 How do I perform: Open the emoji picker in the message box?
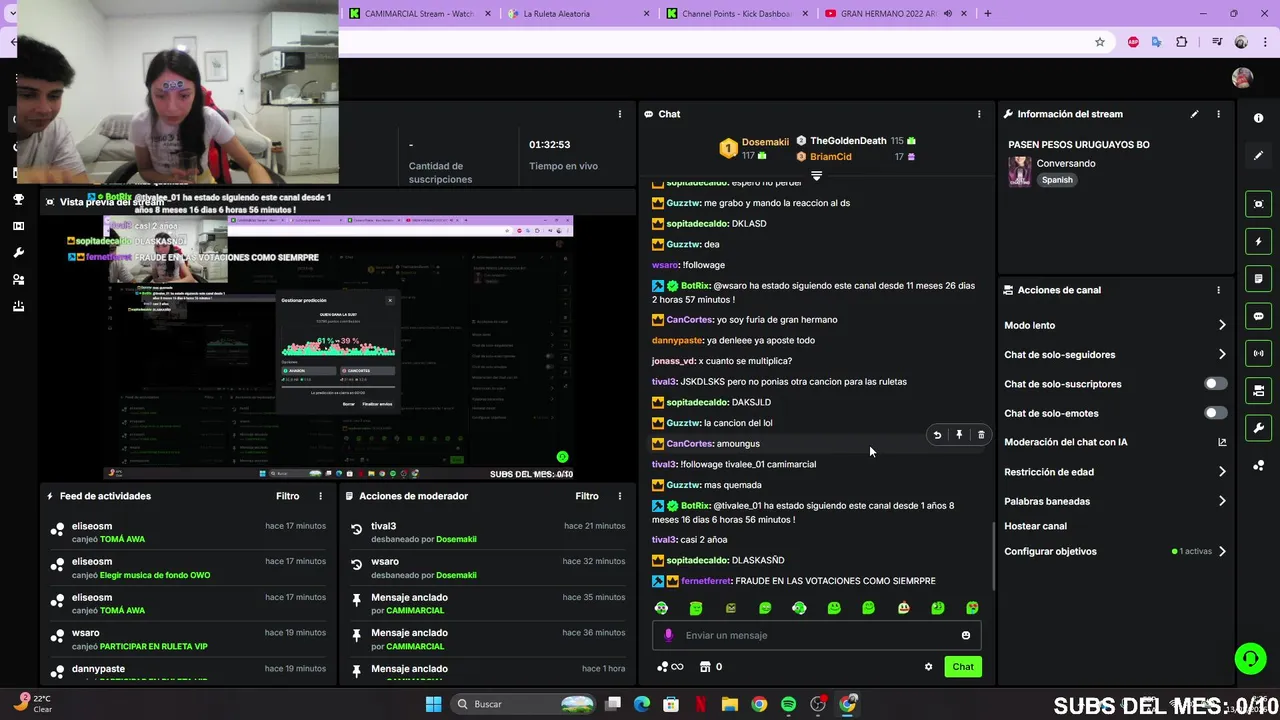(965, 635)
